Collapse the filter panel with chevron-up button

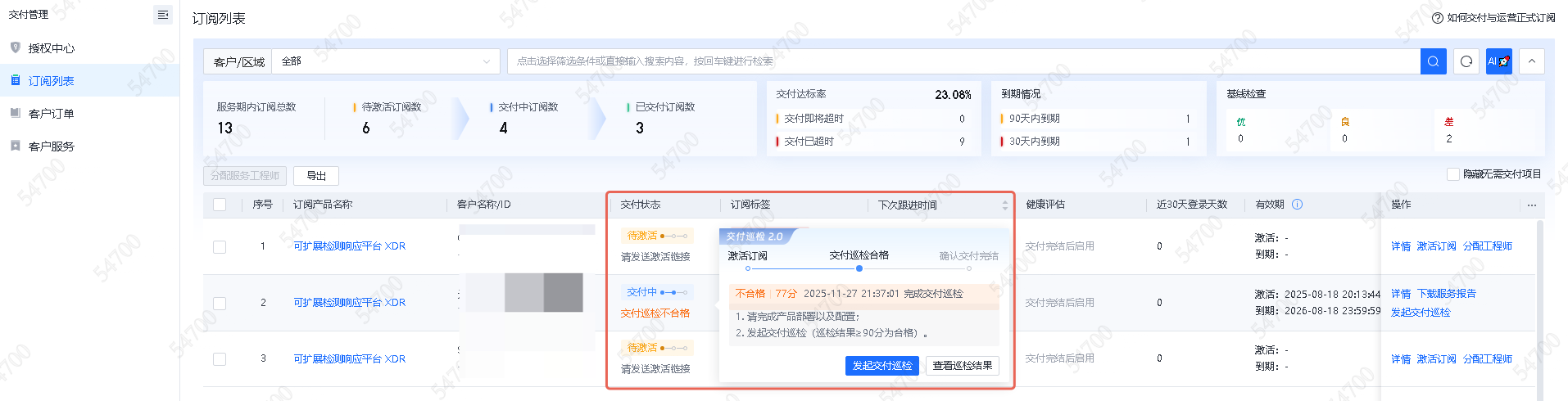point(1531,61)
